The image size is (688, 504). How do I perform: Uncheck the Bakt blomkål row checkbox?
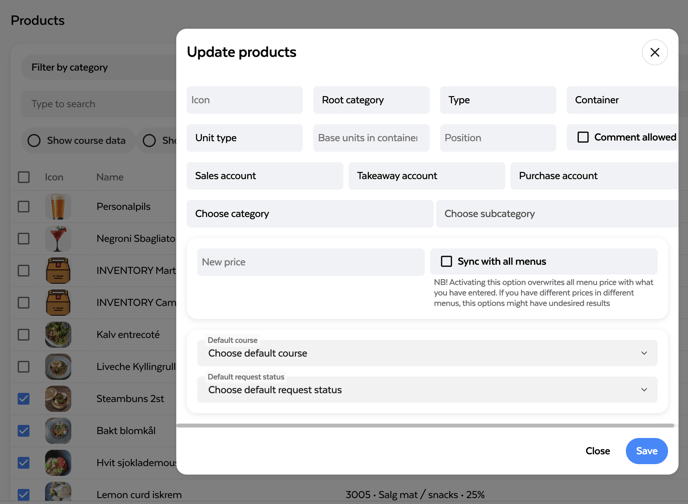[x=24, y=430]
